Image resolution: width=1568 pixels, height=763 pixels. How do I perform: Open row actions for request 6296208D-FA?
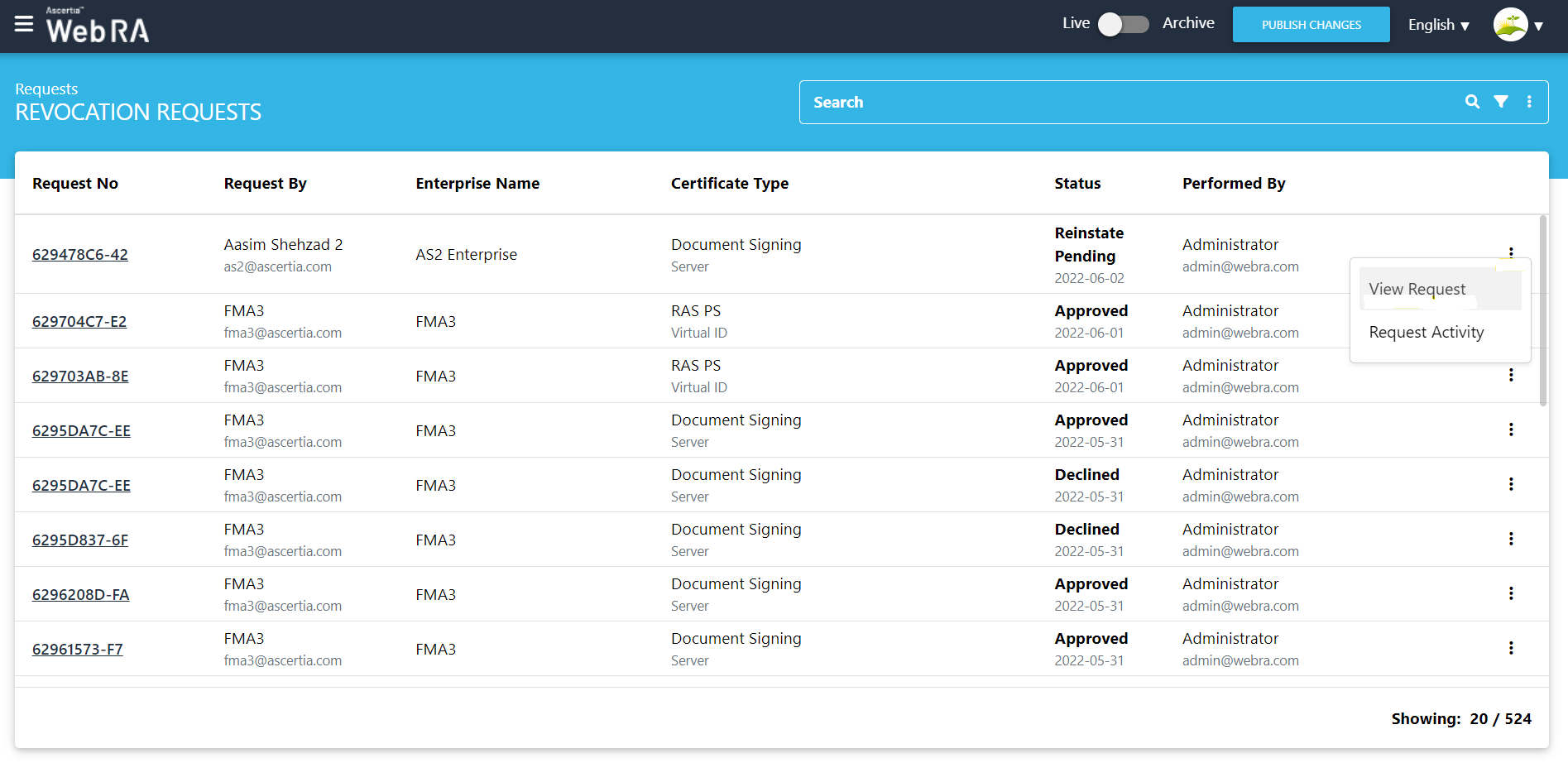[1510, 593]
